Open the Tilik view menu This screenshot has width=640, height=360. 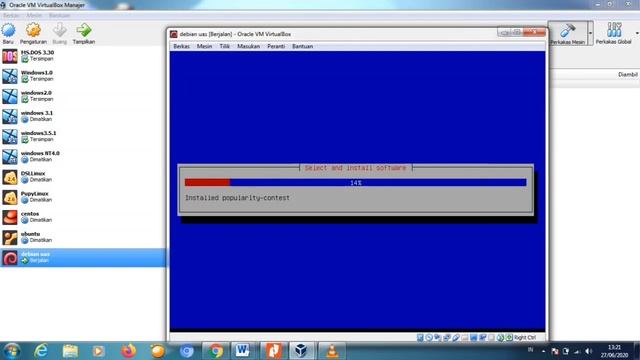[224, 46]
